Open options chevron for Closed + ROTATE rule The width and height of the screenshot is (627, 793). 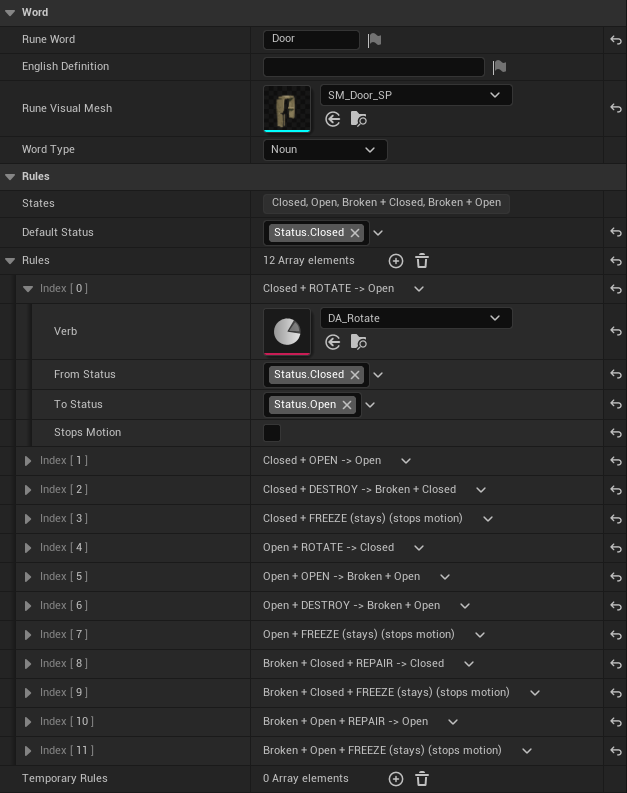point(419,289)
